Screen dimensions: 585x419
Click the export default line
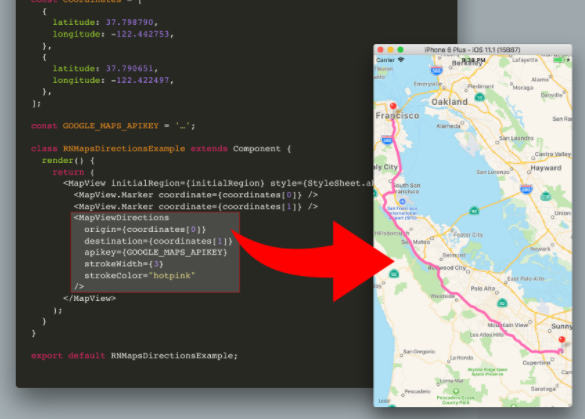click(x=134, y=356)
